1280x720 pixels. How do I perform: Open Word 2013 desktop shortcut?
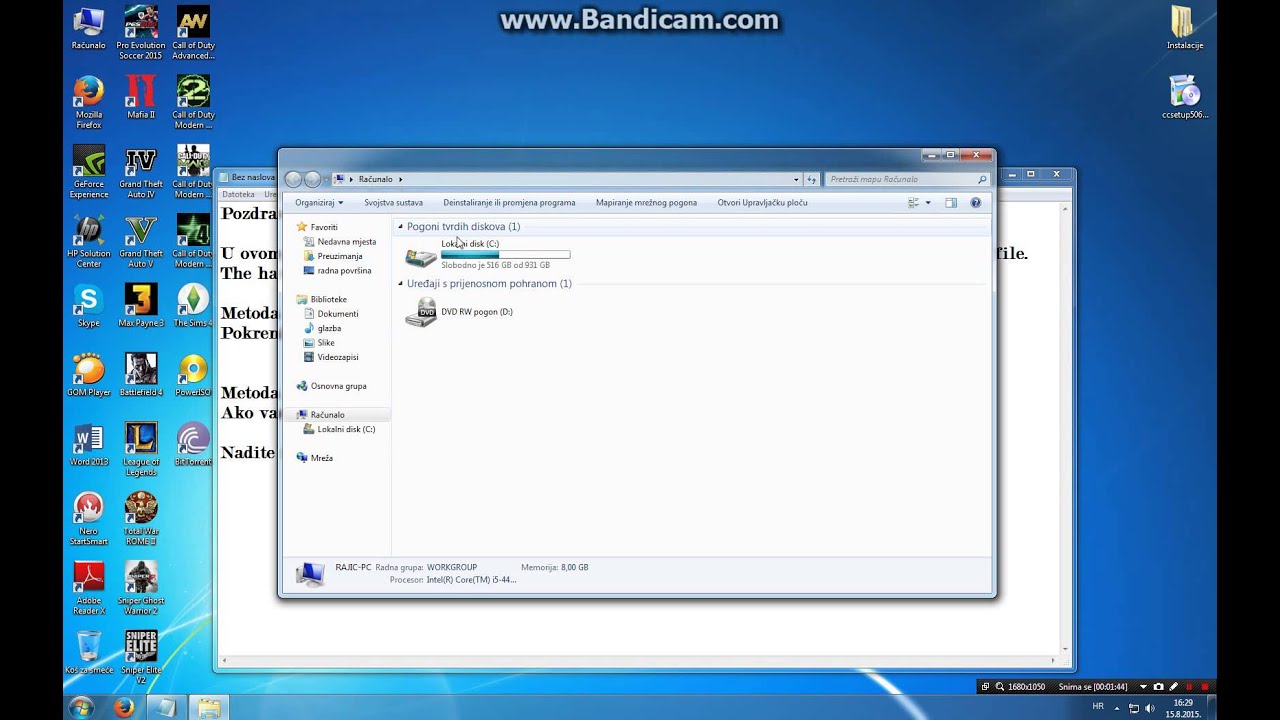pos(88,445)
